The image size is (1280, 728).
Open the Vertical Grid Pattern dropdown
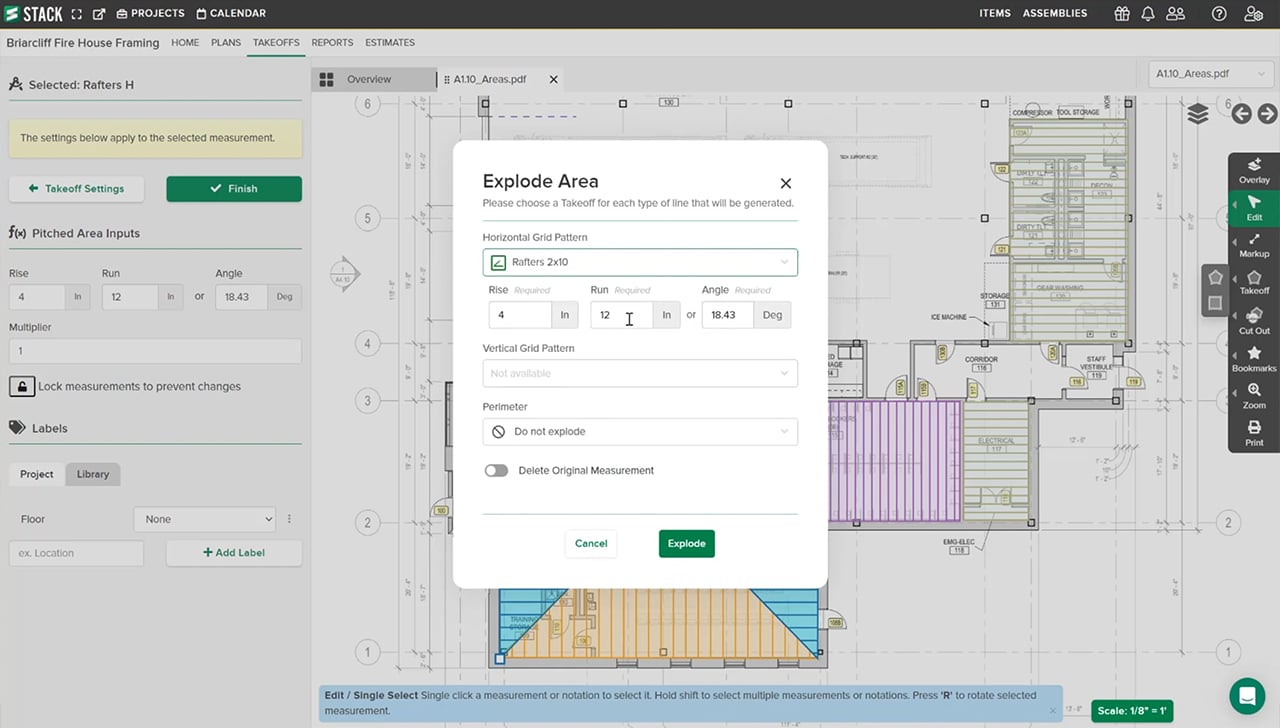640,373
